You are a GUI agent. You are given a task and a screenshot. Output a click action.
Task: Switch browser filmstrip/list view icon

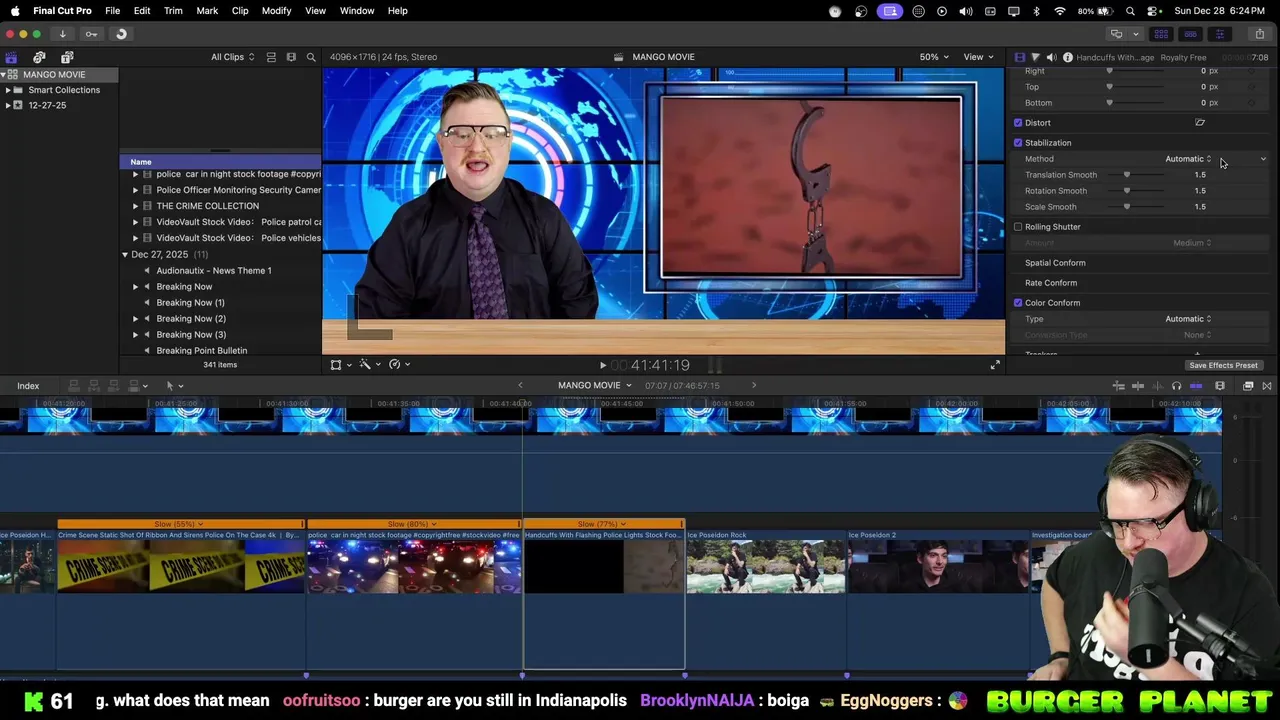(291, 57)
